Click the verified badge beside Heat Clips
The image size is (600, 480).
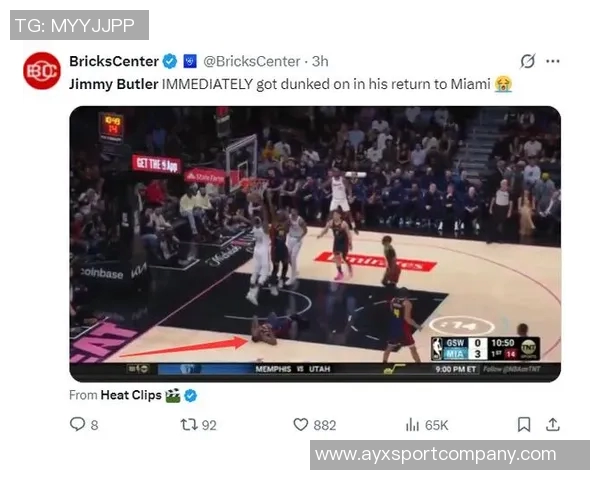coord(191,395)
